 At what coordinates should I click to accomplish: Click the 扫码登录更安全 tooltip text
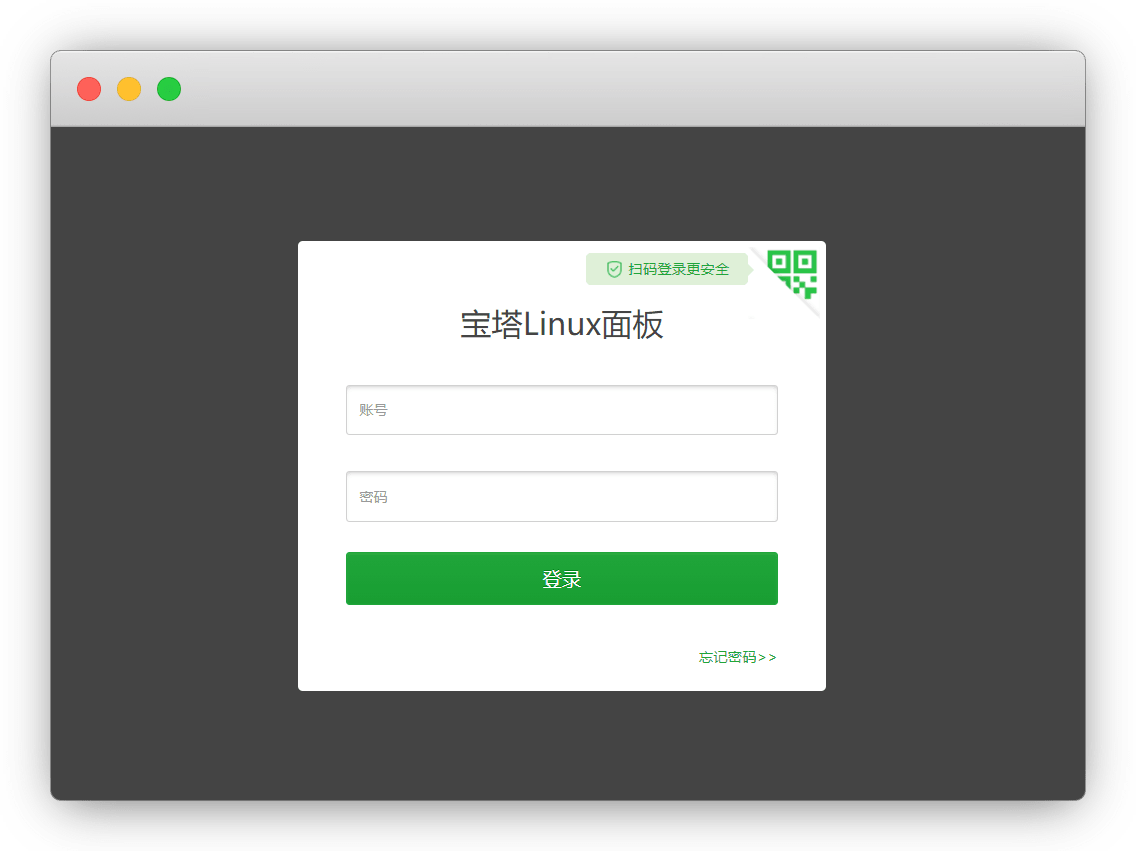coord(678,270)
